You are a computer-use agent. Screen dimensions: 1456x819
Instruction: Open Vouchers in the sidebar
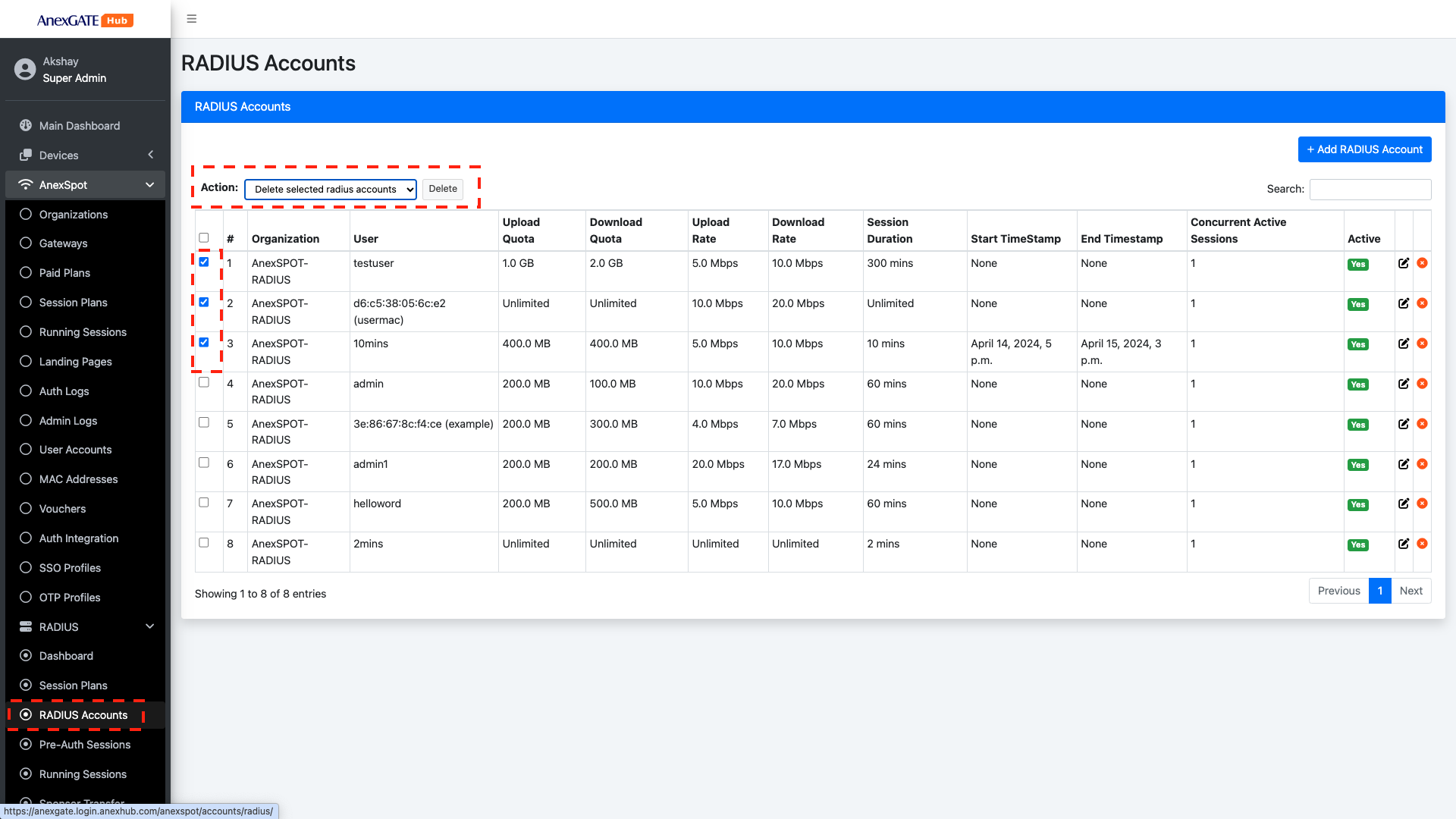pyautogui.click(x=62, y=509)
